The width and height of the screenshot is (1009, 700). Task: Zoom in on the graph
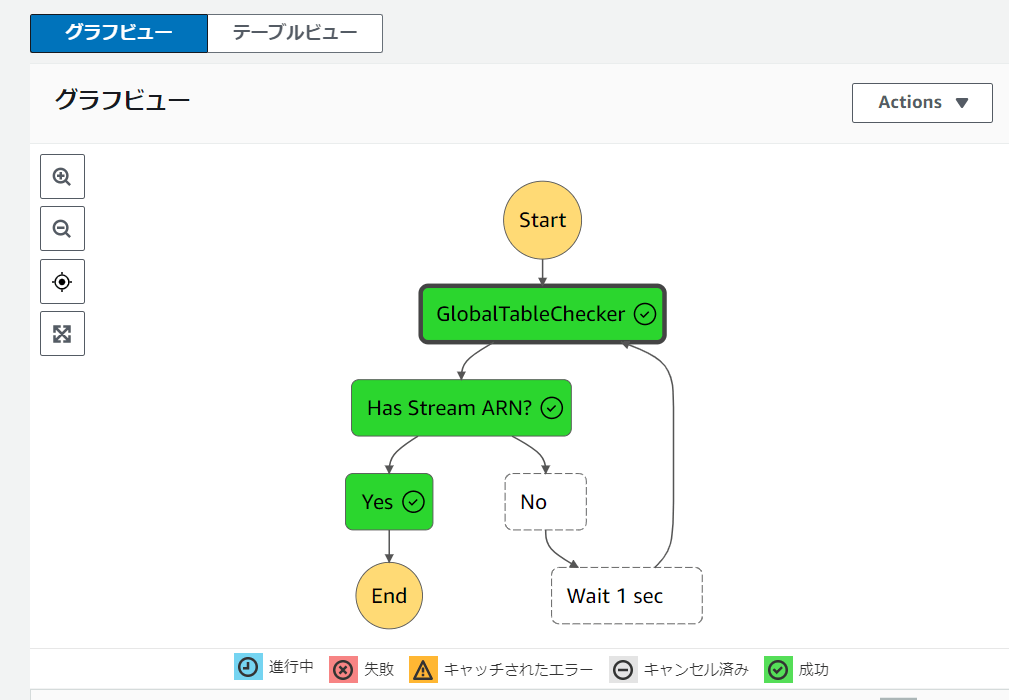(x=62, y=176)
